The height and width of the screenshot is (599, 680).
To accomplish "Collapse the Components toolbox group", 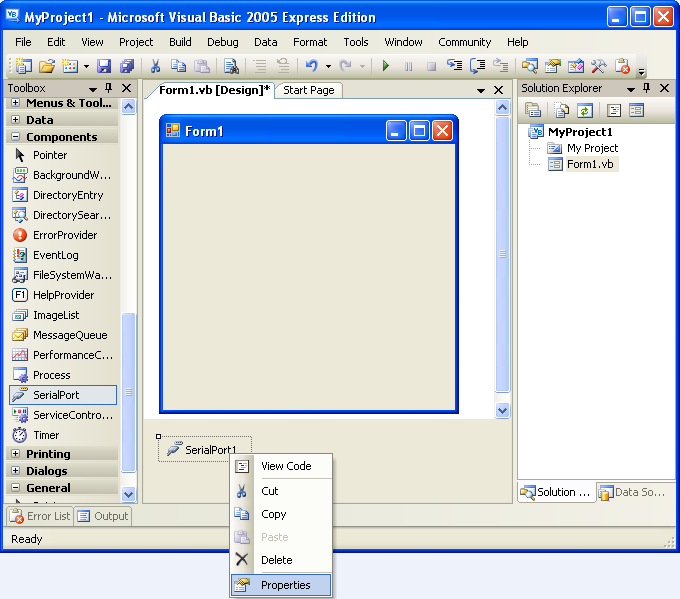I will (x=16, y=137).
